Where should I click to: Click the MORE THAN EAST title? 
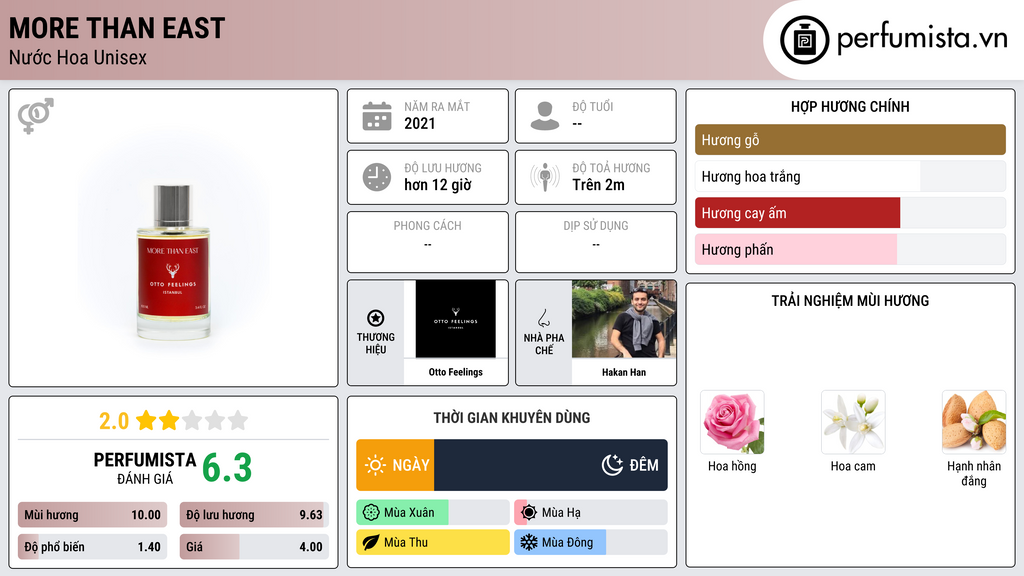pos(117,29)
